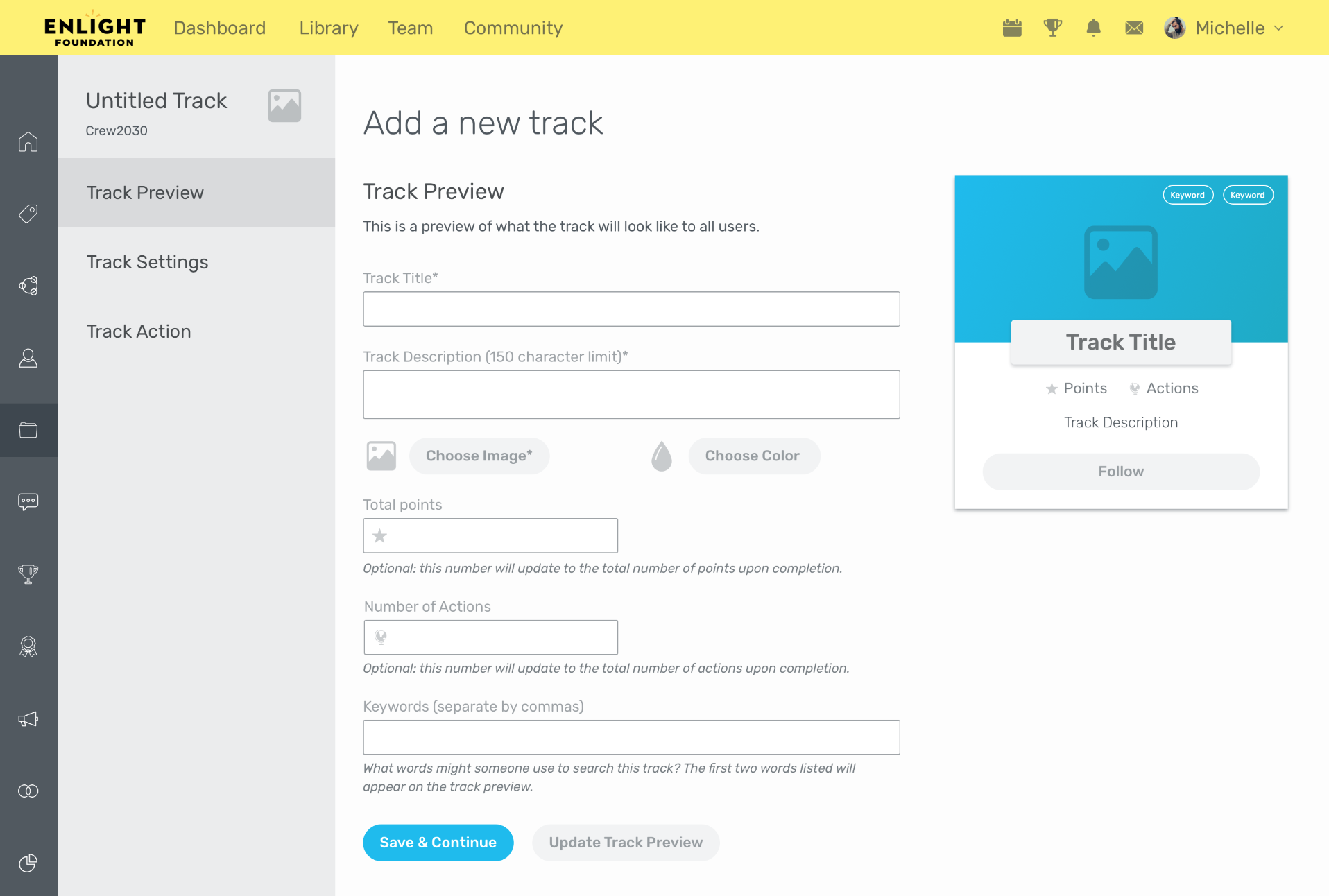
Task: Open the user profile icon in sidebar
Action: coord(28,358)
